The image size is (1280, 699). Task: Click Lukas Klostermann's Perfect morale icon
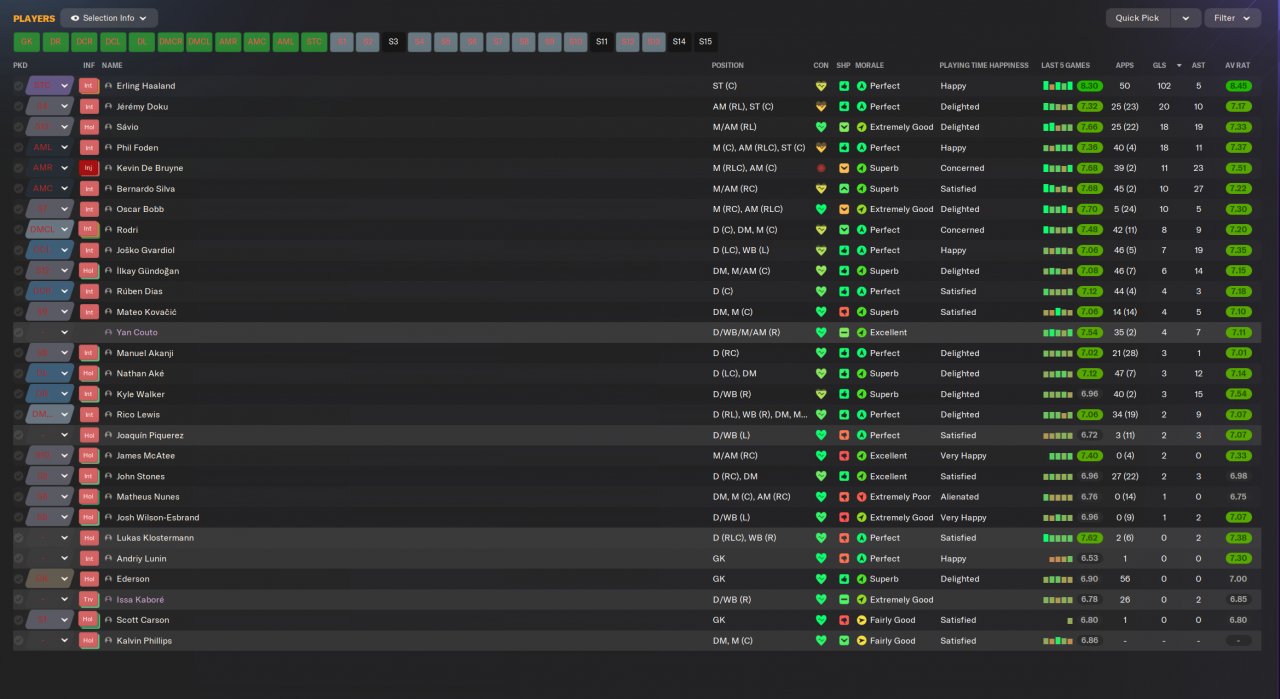tap(862, 538)
